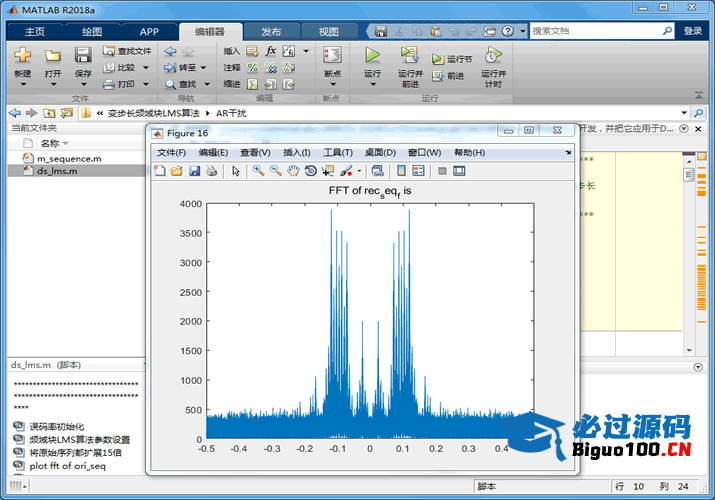The image size is (715, 500).
Task: Toggle the Edit Plot arrow tool
Action: [236, 171]
